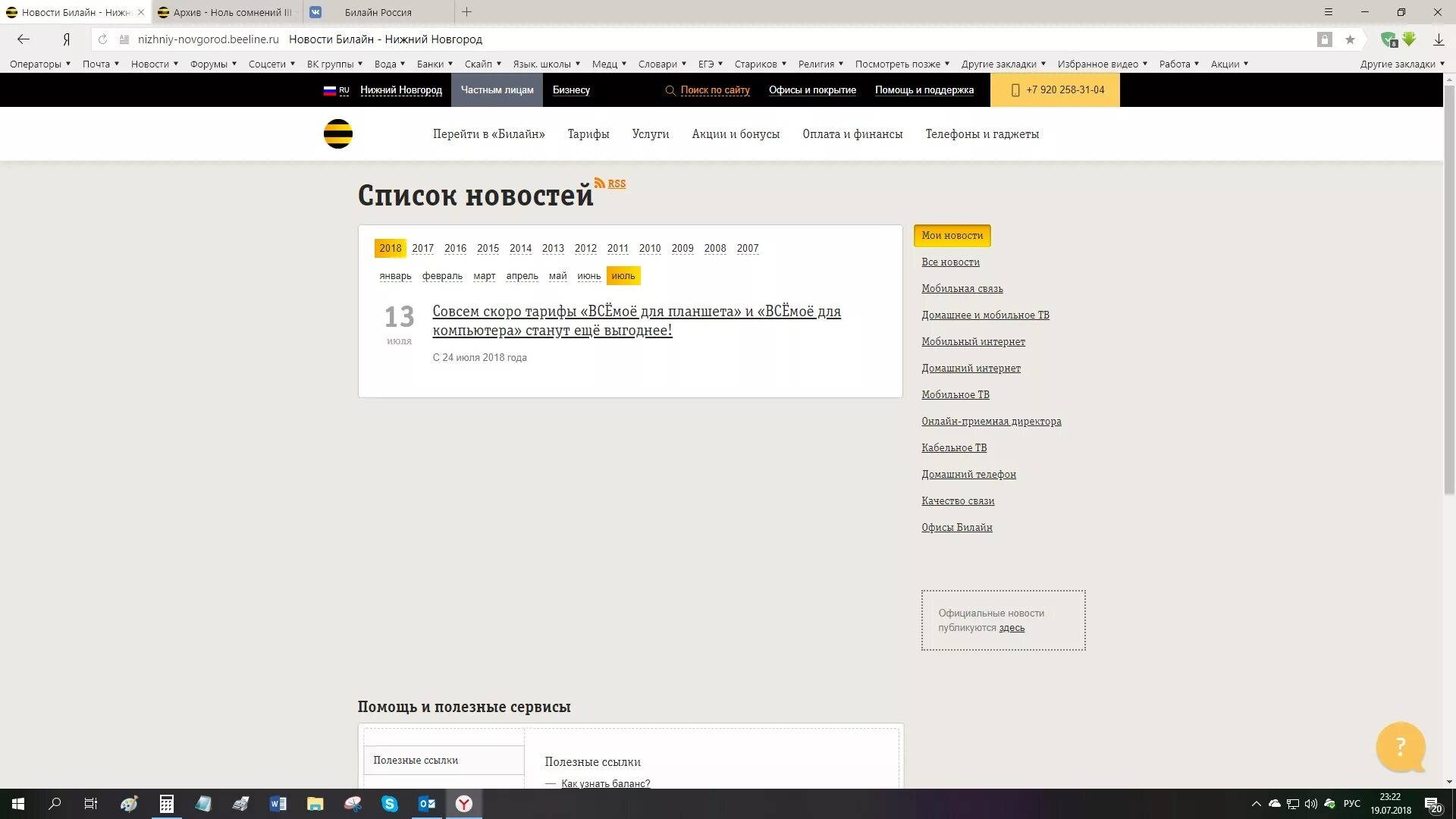The image size is (1456, 819).
Task: Expand the Новости bookmarks folder
Action: click(155, 64)
